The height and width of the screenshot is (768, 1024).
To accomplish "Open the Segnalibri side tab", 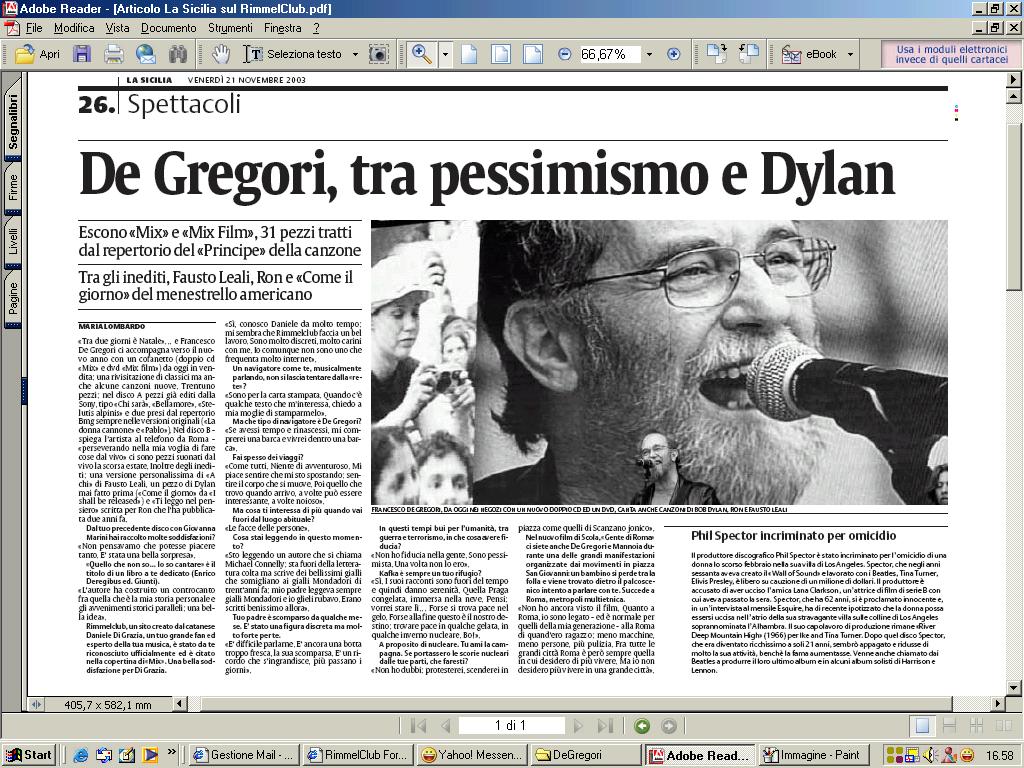I will [13, 121].
